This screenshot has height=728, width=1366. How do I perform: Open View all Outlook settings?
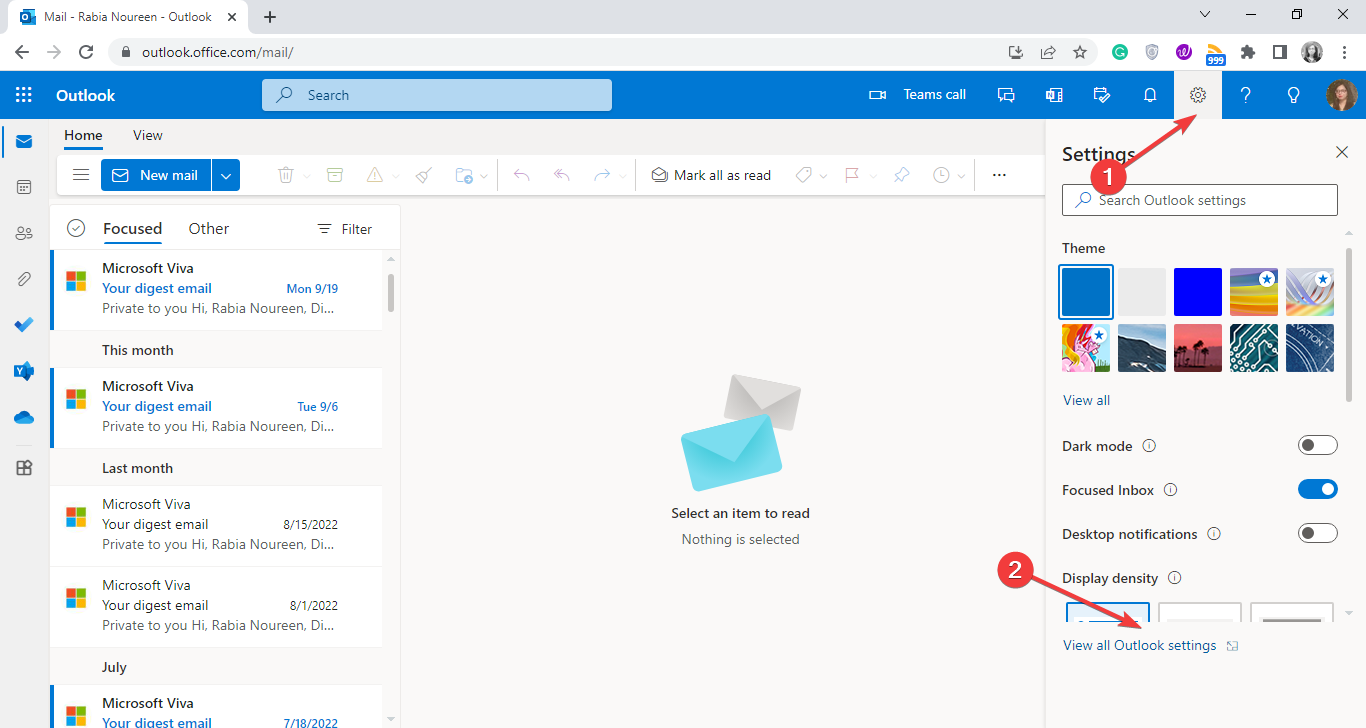1139,645
